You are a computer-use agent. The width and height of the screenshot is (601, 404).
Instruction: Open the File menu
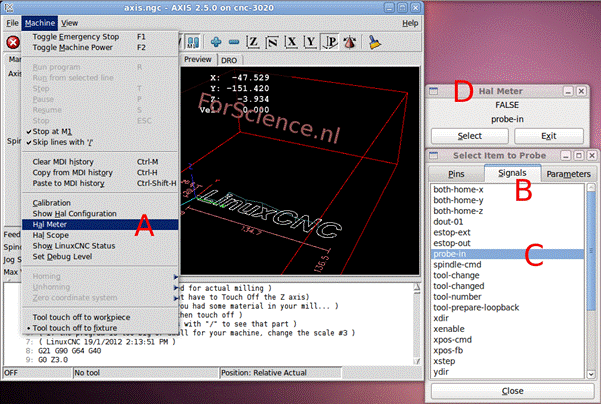[x=12, y=23]
